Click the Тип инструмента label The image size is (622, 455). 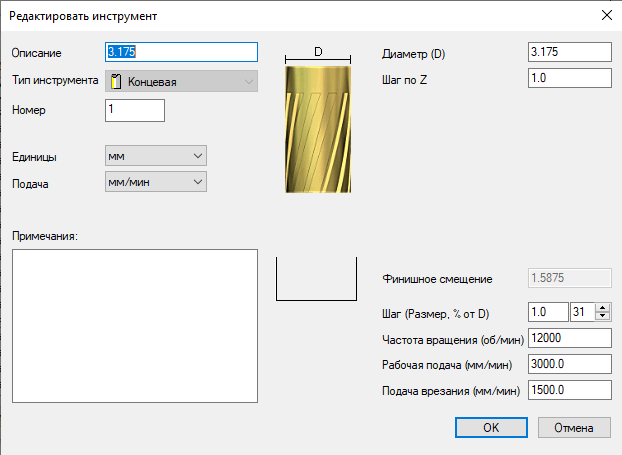(55, 80)
